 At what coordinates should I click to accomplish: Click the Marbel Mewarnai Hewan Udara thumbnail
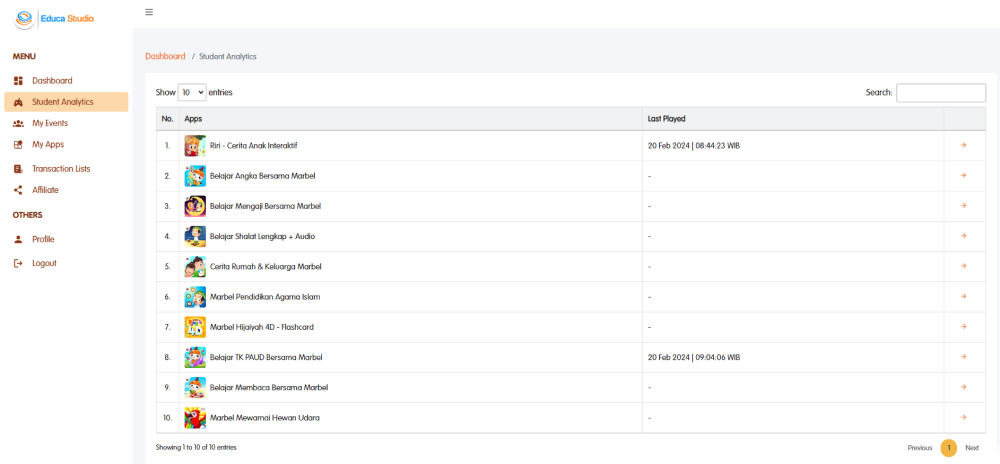[x=195, y=418]
